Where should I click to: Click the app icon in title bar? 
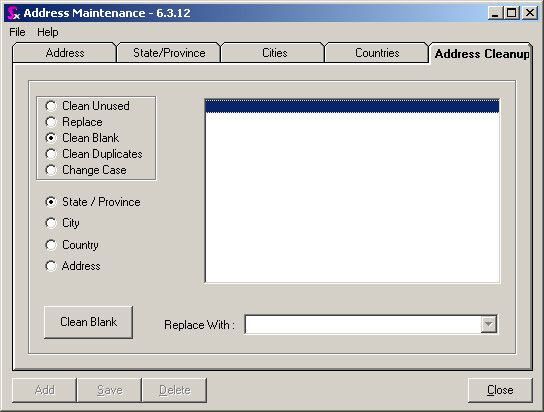click(13, 13)
